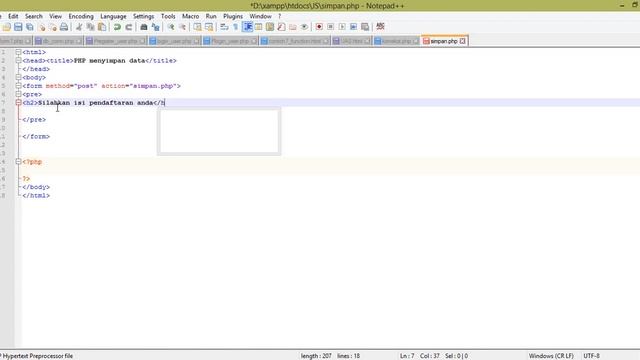Click the 'Hypertext Preprocessor file' status label
The height and width of the screenshot is (360, 640).
38,356
